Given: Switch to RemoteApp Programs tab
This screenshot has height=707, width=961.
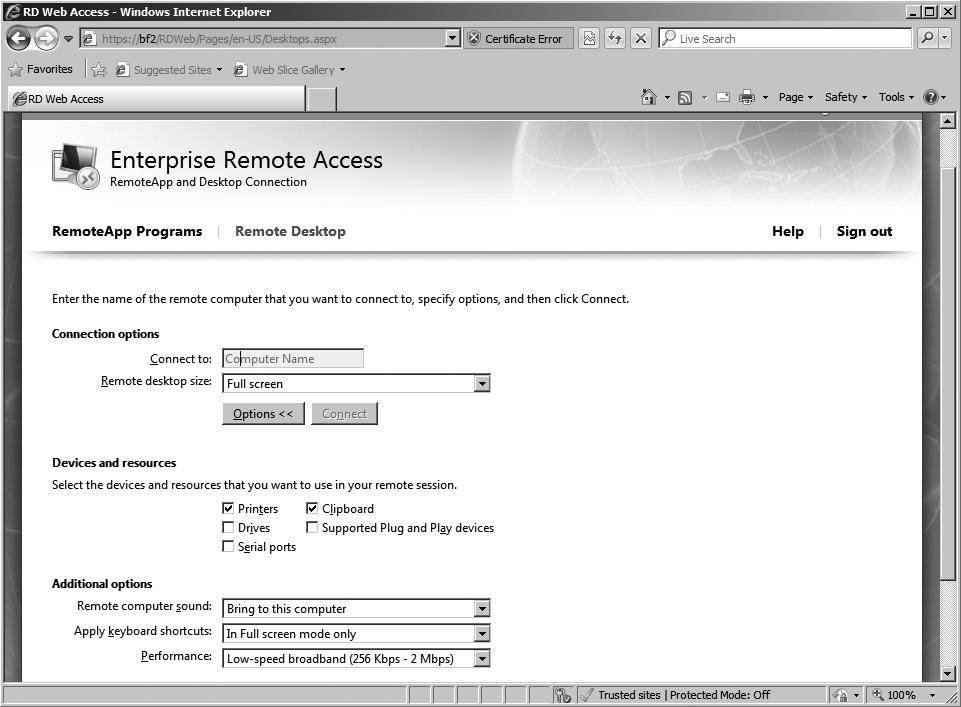Looking at the screenshot, I should (127, 232).
